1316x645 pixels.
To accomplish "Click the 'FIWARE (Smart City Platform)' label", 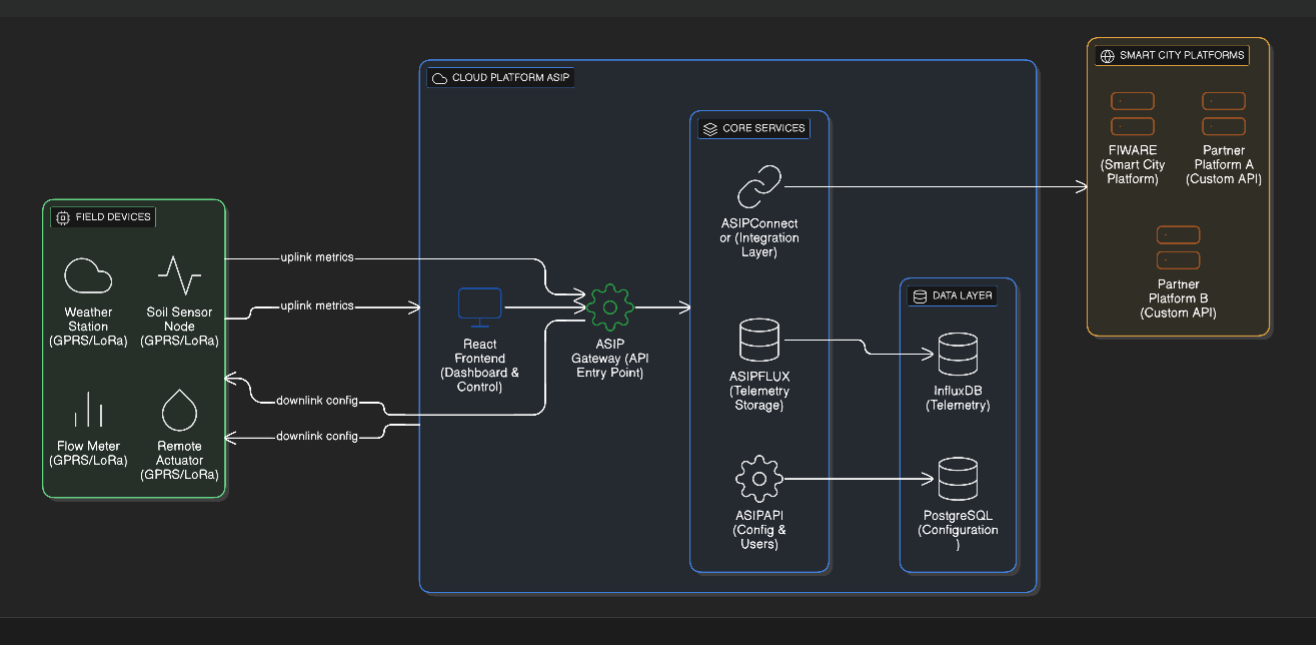I will pos(1133,165).
